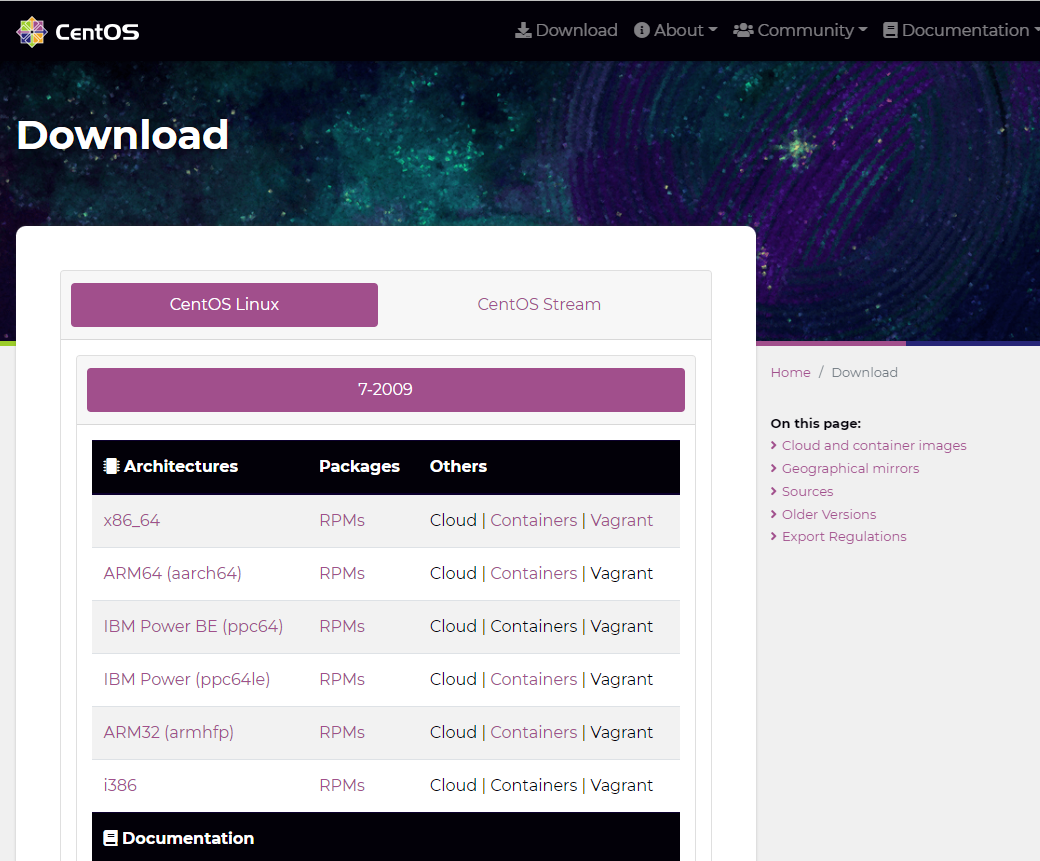Open Vagrant link in x86_64 row
This screenshot has height=861, width=1040.
click(x=621, y=521)
